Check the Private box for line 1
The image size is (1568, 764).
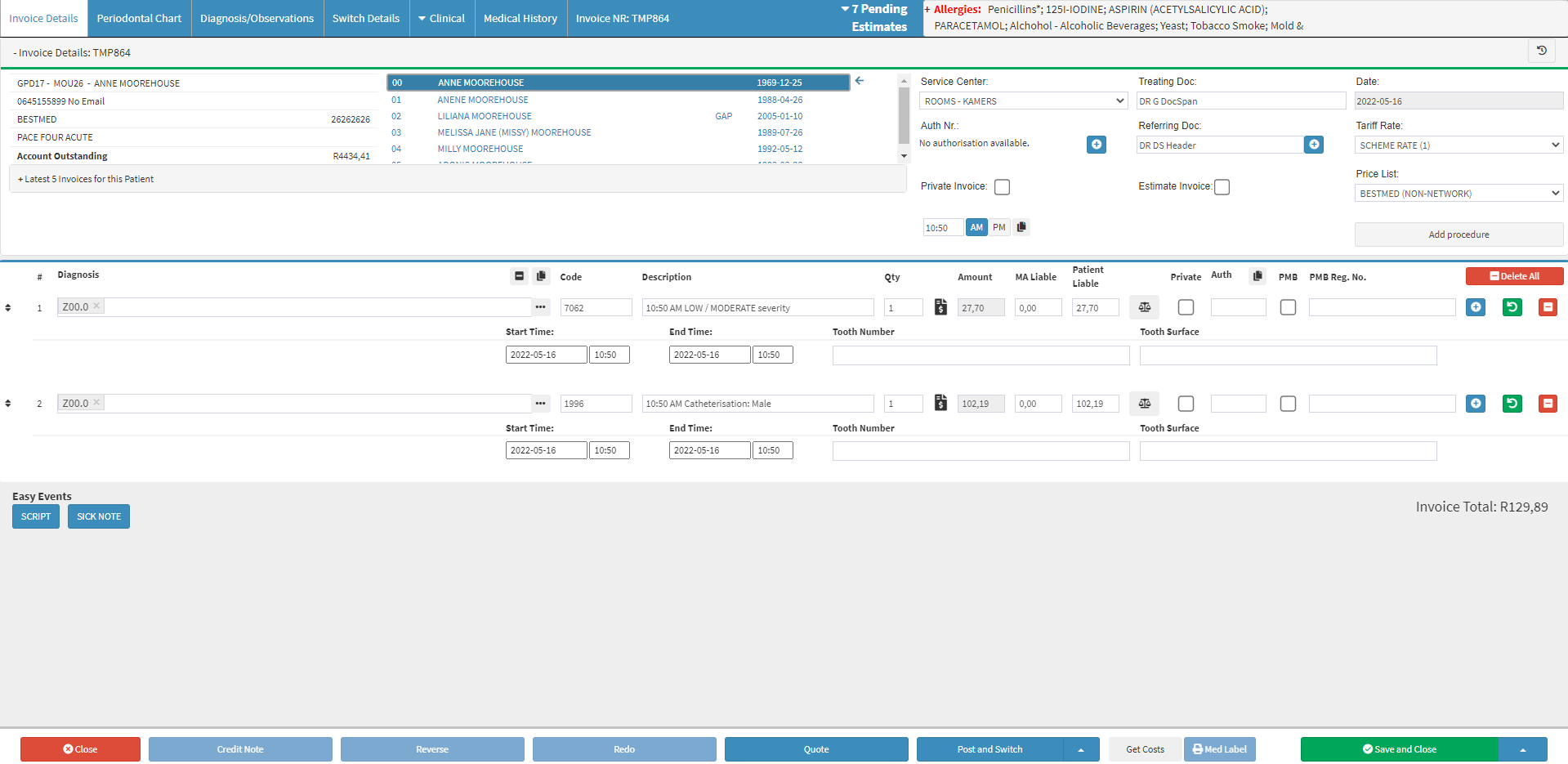[x=1186, y=307]
